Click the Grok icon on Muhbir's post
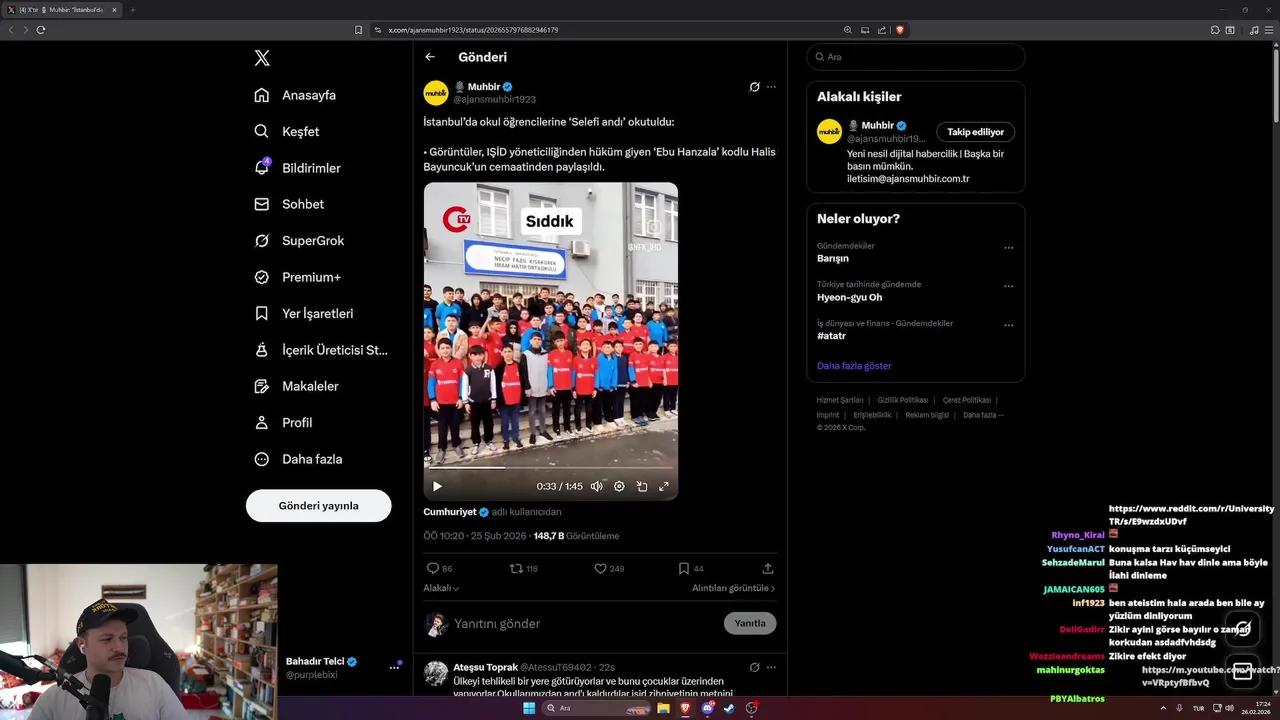 click(x=754, y=87)
